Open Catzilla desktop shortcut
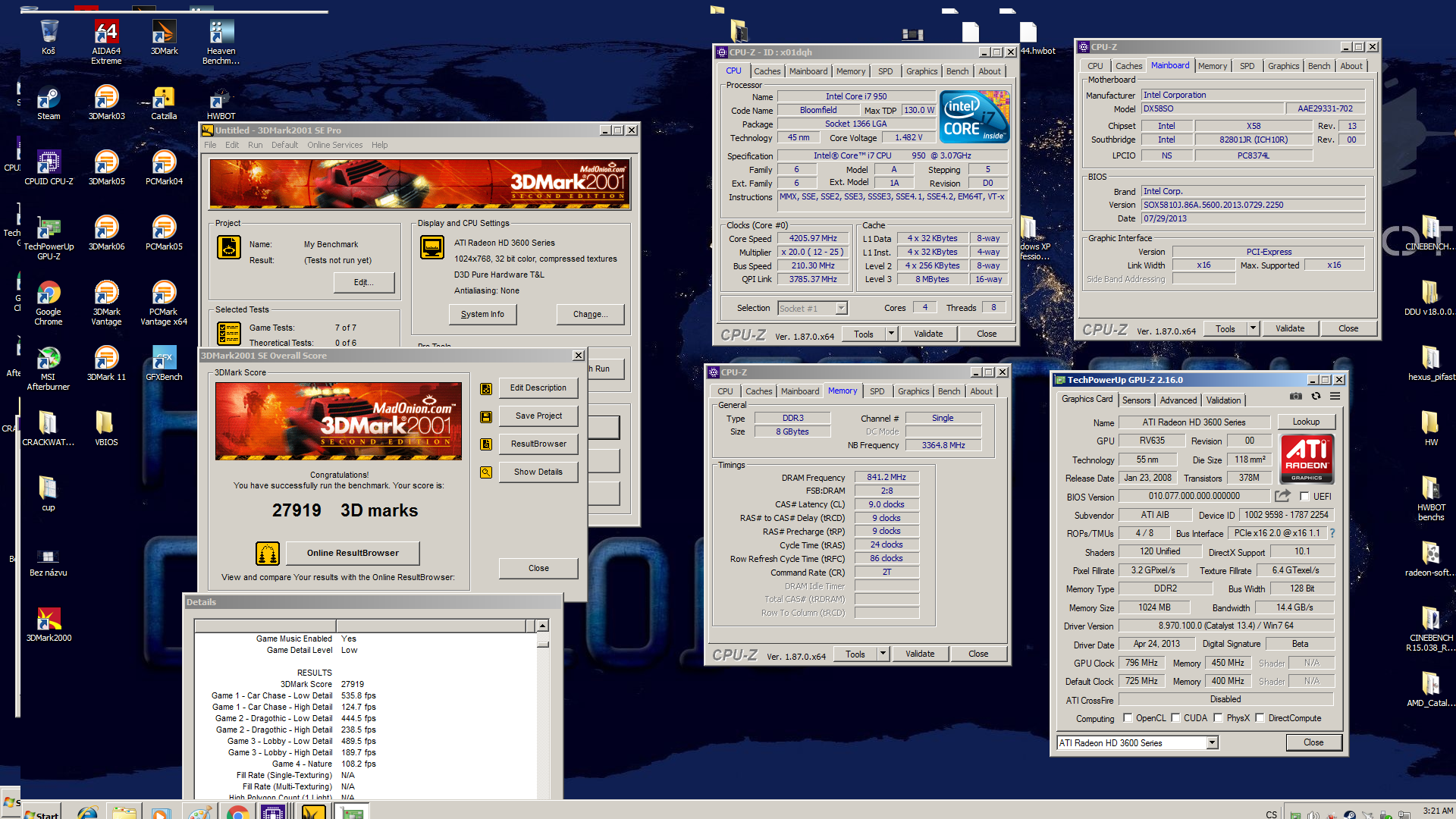Viewport: 1456px width, 819px height. (164, 102)
